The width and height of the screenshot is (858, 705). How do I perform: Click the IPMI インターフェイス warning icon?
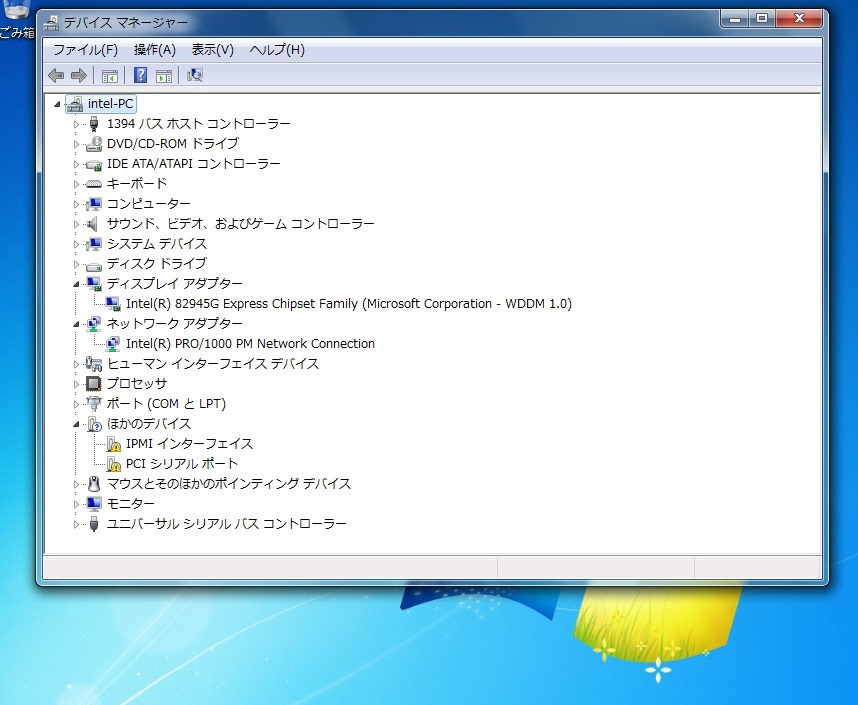click(x=113, y=444)
